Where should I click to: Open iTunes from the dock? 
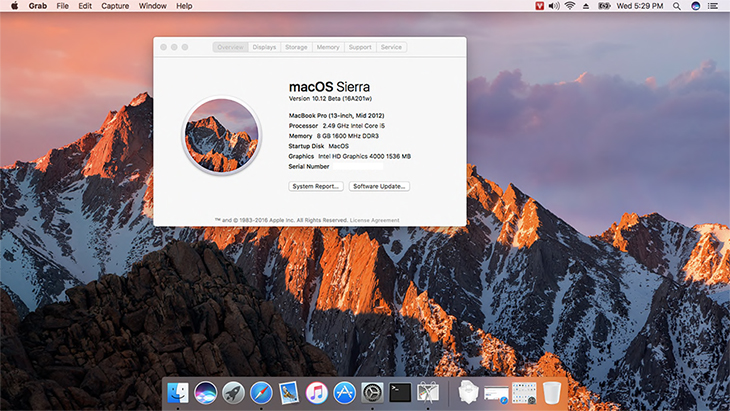317,393
